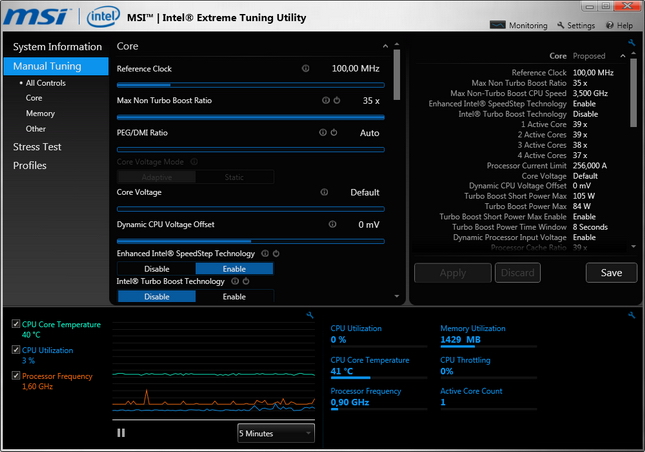Click the Max Non Turbo Boost Ratio slider
645x452 pixels.
tap(251, 117)
